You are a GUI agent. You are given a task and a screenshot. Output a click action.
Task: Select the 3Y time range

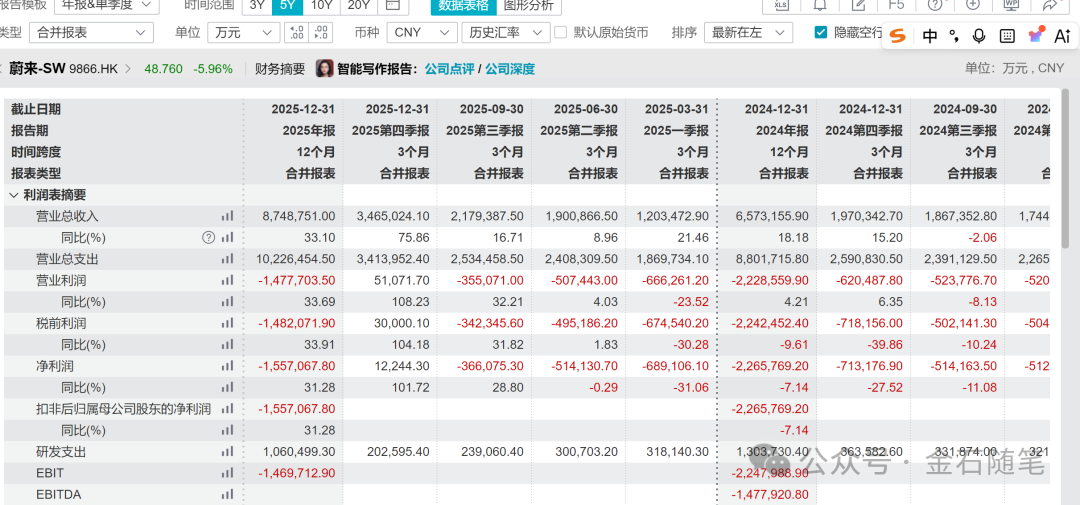257,5
